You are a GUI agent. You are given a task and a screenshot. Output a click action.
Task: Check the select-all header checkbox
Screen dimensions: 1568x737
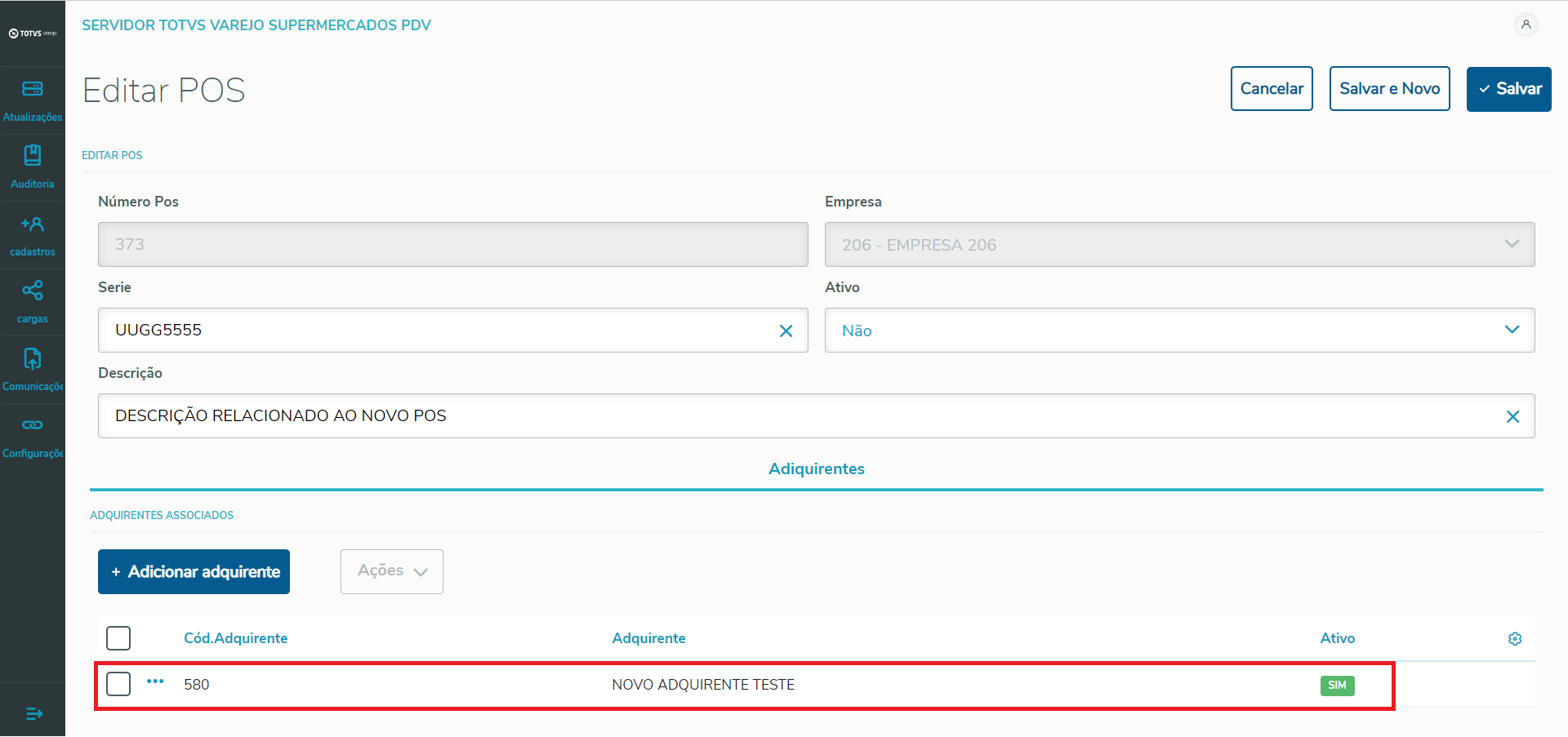coord(118,638)
